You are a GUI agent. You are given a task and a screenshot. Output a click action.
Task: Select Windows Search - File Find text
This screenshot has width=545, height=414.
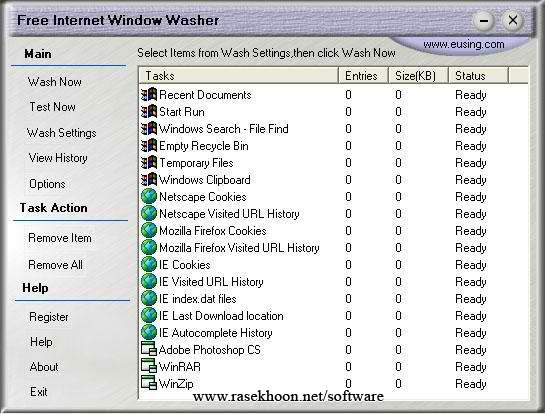tap(223, 129)
